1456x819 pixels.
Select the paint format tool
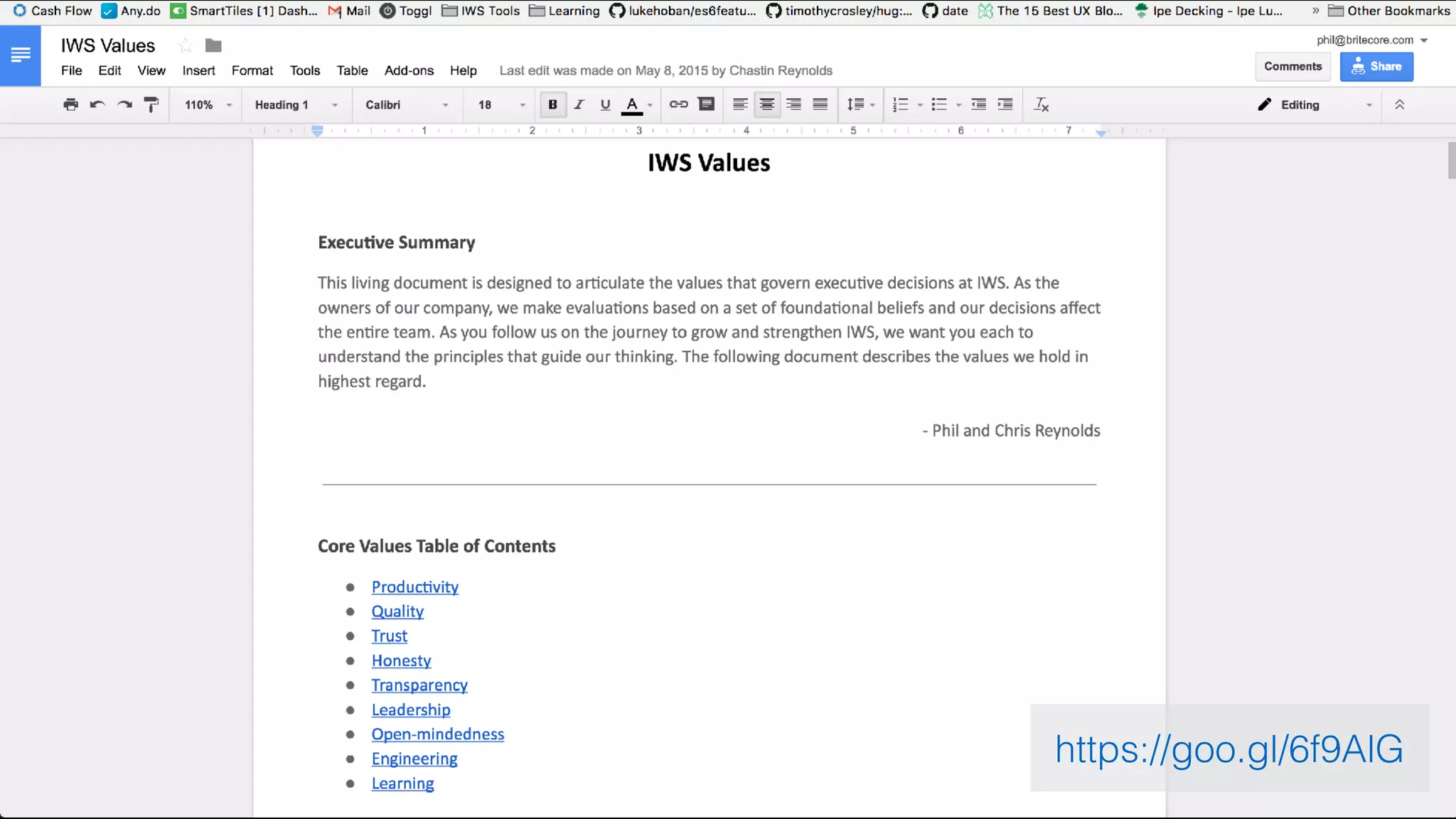(151, 105)
